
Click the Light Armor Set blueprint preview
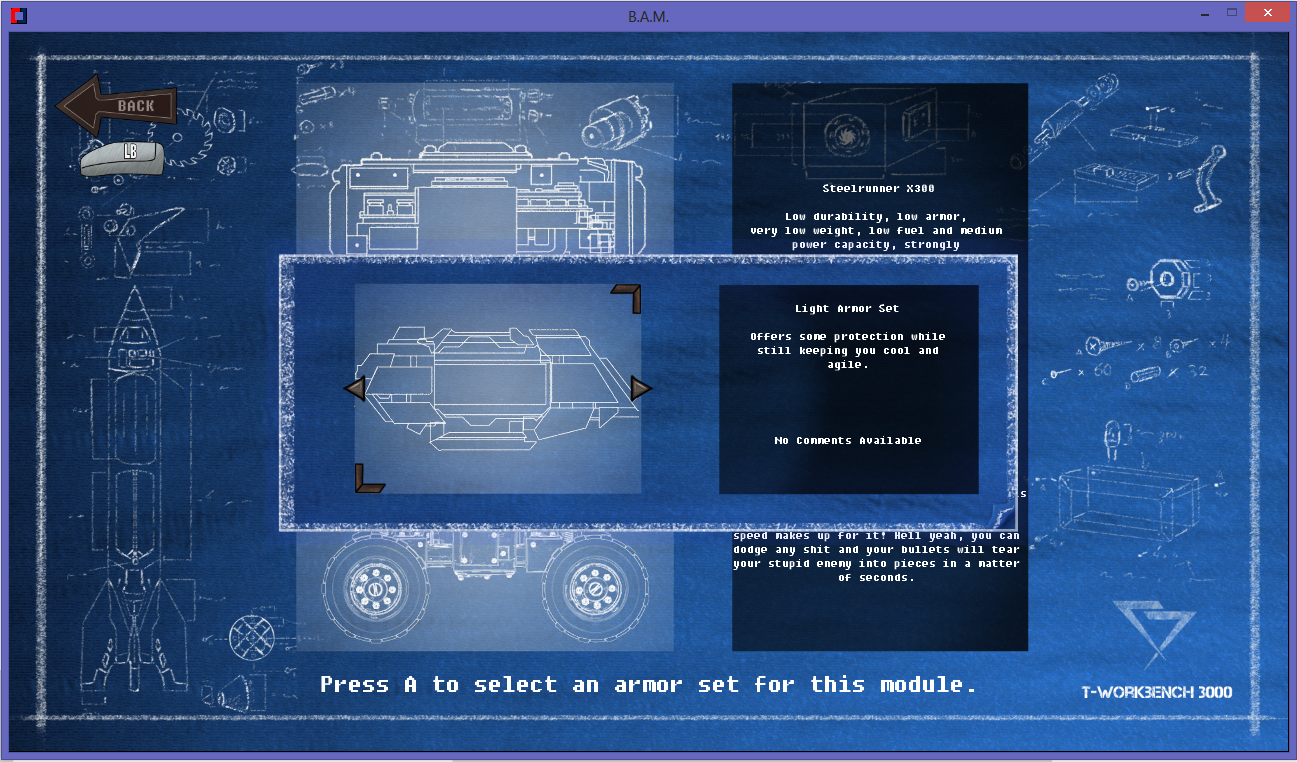coord(497,388)
